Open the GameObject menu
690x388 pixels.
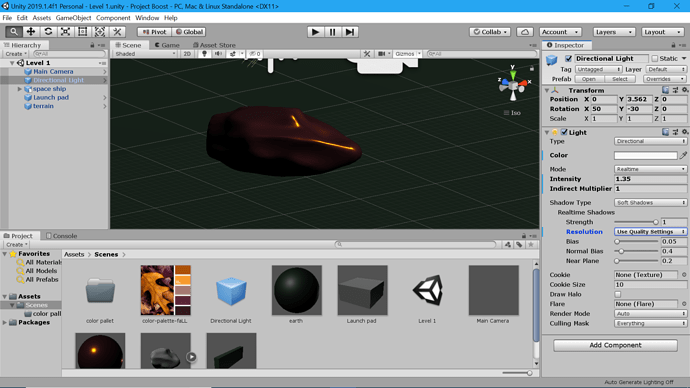pyautogui.click(x=73, y=18)
